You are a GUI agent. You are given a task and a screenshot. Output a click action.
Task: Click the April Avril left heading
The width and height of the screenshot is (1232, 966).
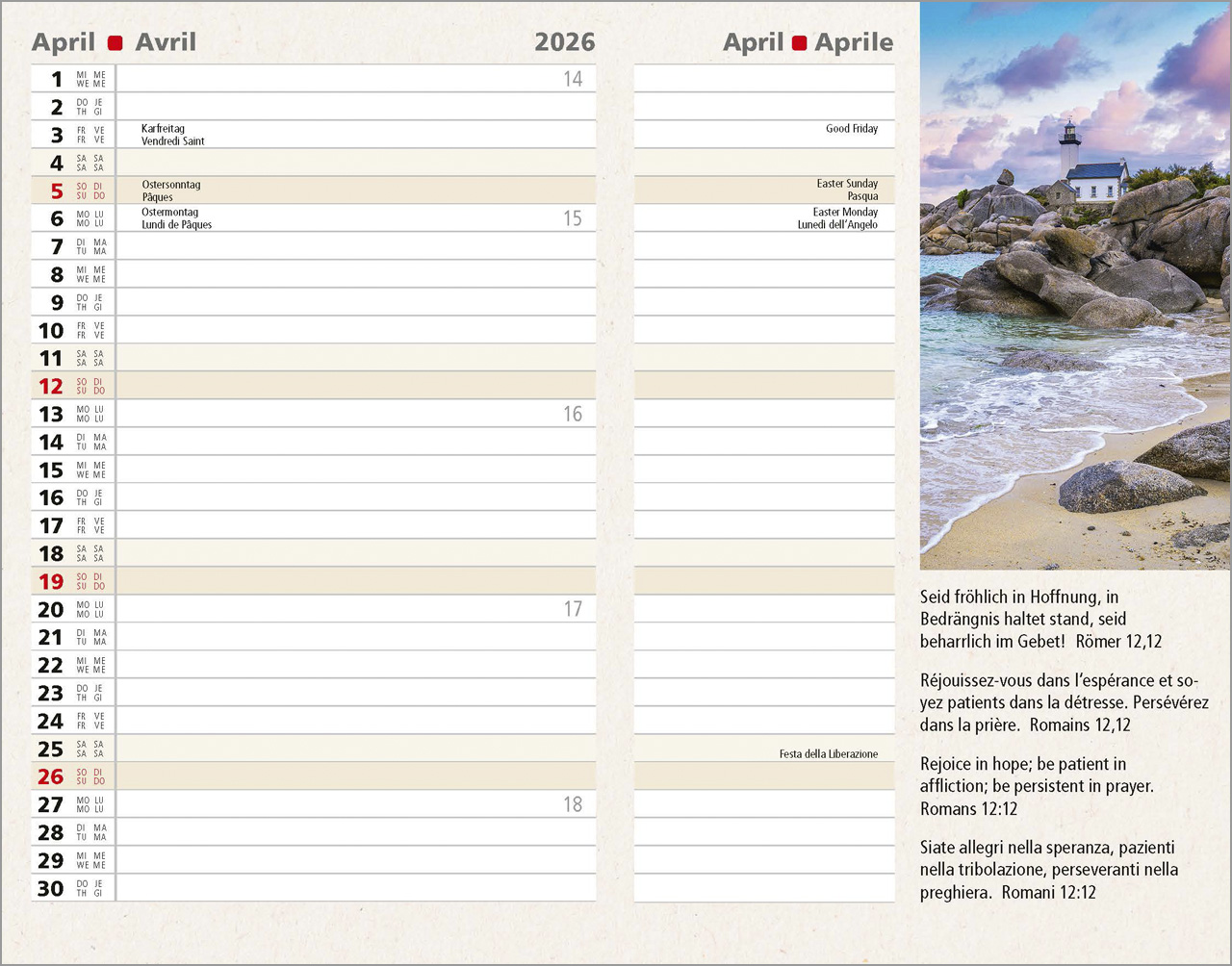(114, 42)
